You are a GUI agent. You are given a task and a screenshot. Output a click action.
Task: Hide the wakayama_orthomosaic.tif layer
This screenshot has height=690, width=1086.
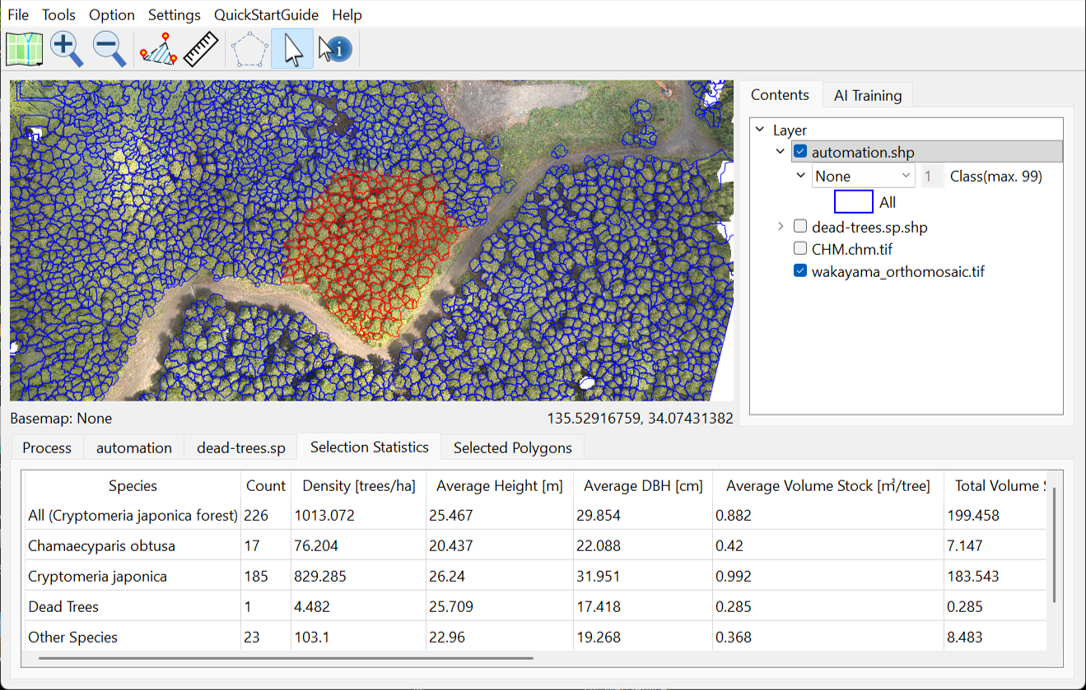800,271
